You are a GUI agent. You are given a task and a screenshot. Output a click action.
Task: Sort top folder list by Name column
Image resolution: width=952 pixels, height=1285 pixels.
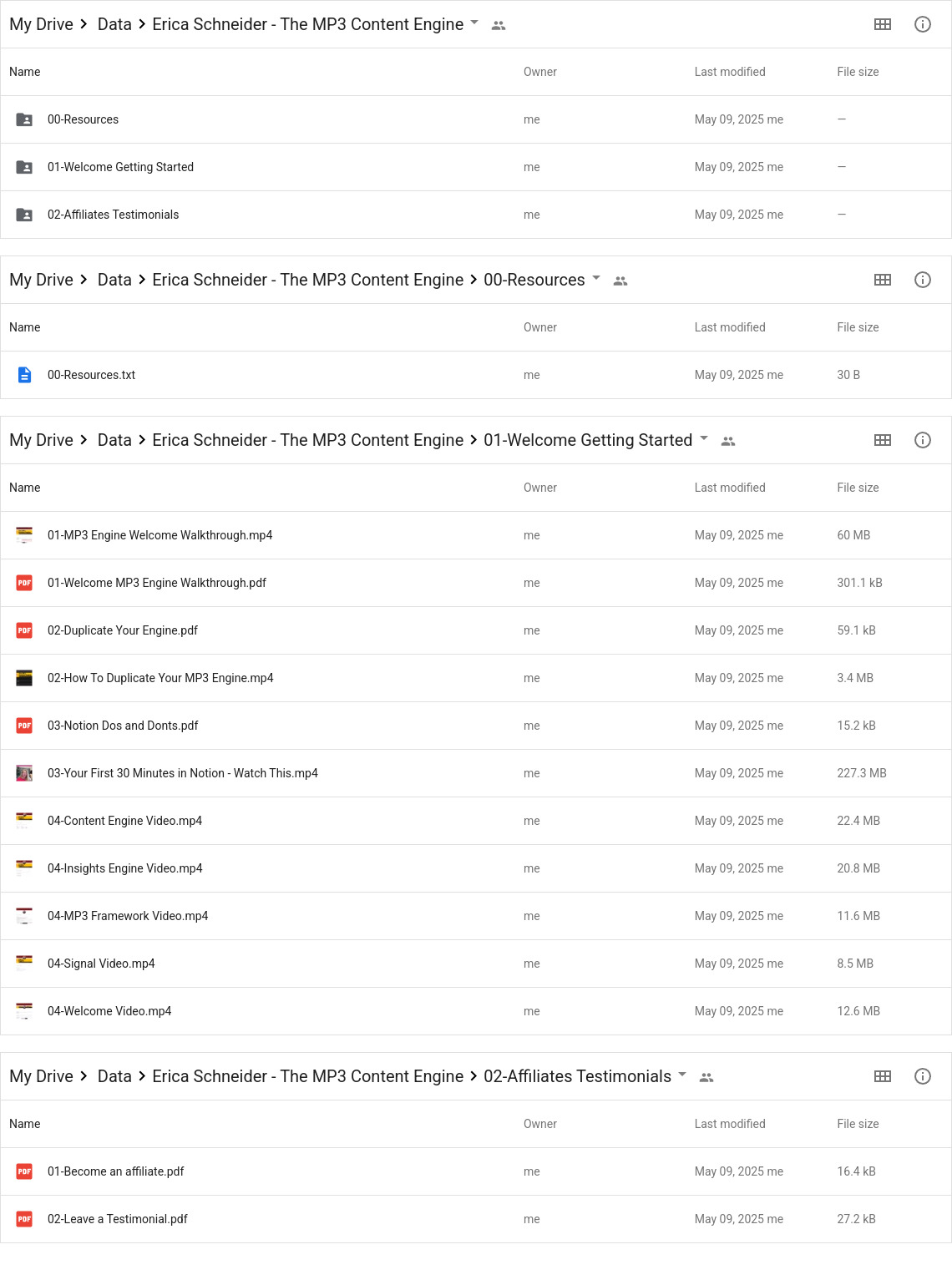tap(25, 72)
